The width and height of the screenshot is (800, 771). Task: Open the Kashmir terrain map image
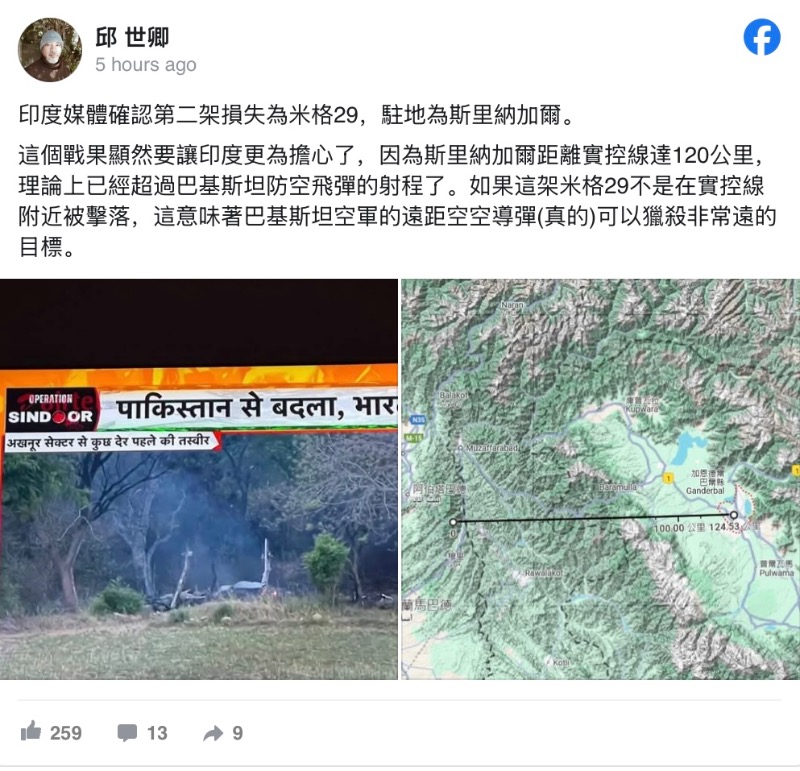pyautogui.click(x=601, y=479)
